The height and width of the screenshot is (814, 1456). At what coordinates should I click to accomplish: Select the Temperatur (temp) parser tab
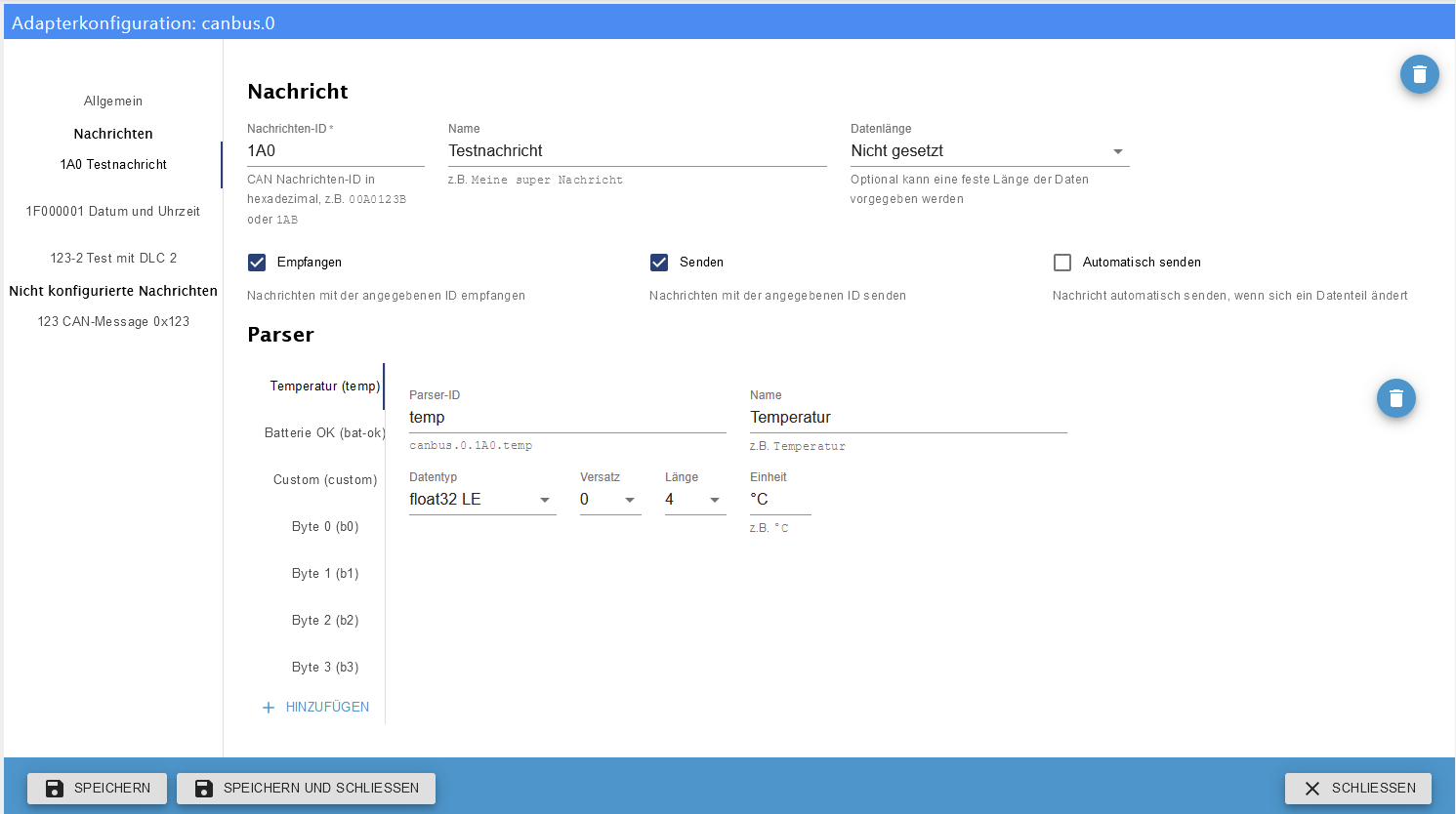click(x=324, y=387)
